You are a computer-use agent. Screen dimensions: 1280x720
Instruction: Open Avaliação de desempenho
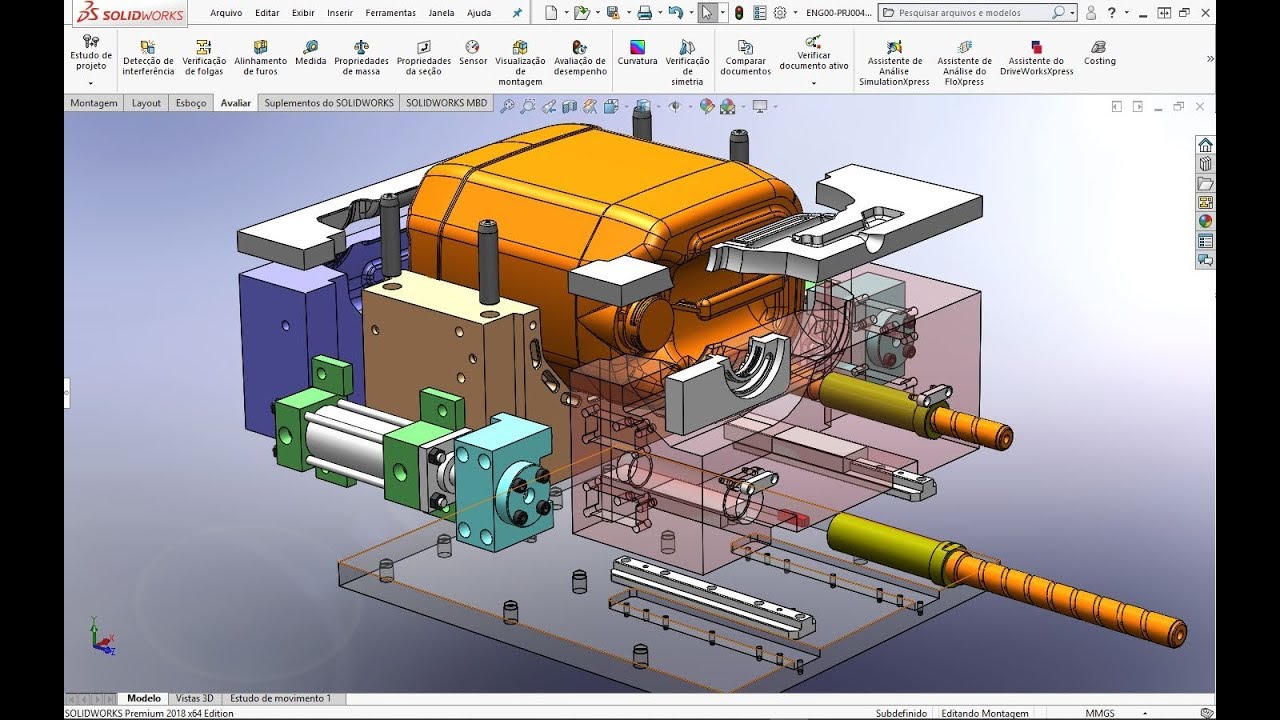pos(580,59)
